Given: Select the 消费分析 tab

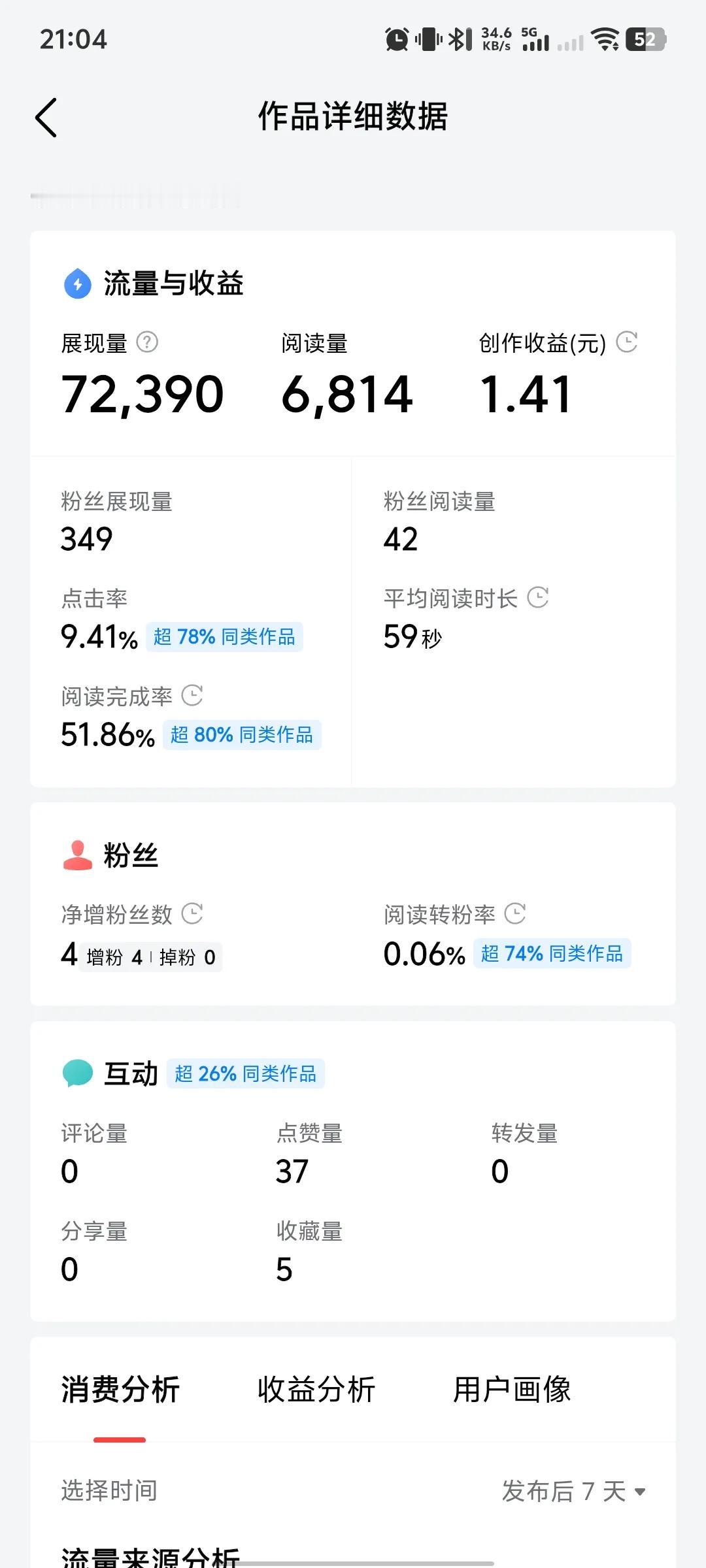Looking at the screenshot, I should coord(120,1390).
